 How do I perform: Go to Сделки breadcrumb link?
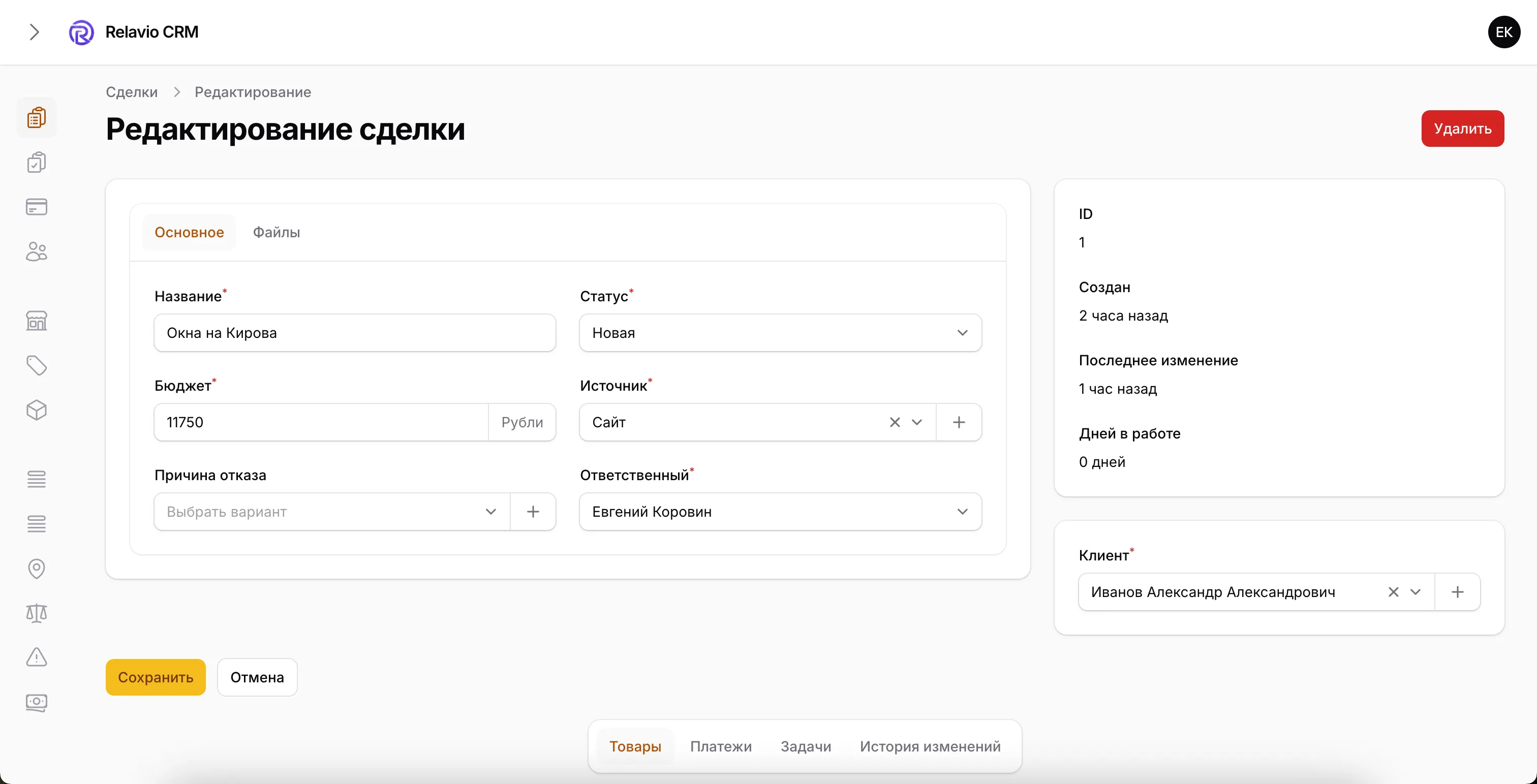(132, 92)
